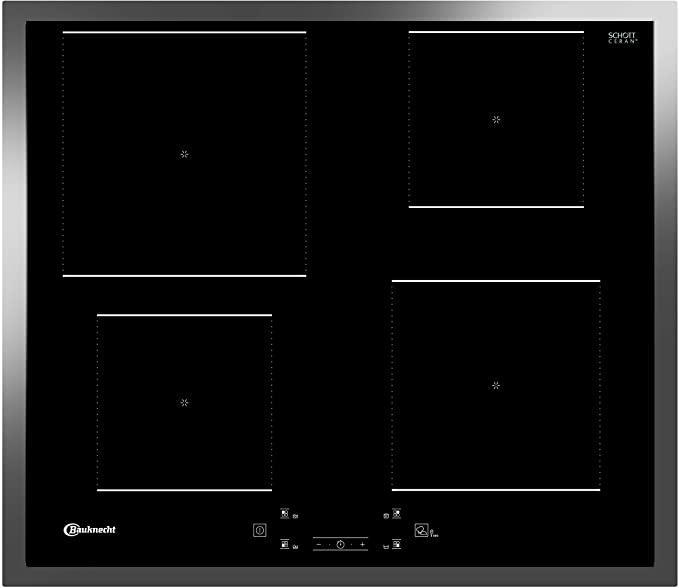Tap the simmer pot icon near front-right zone
The image size is (679, 588).
(x=384, y=546)
